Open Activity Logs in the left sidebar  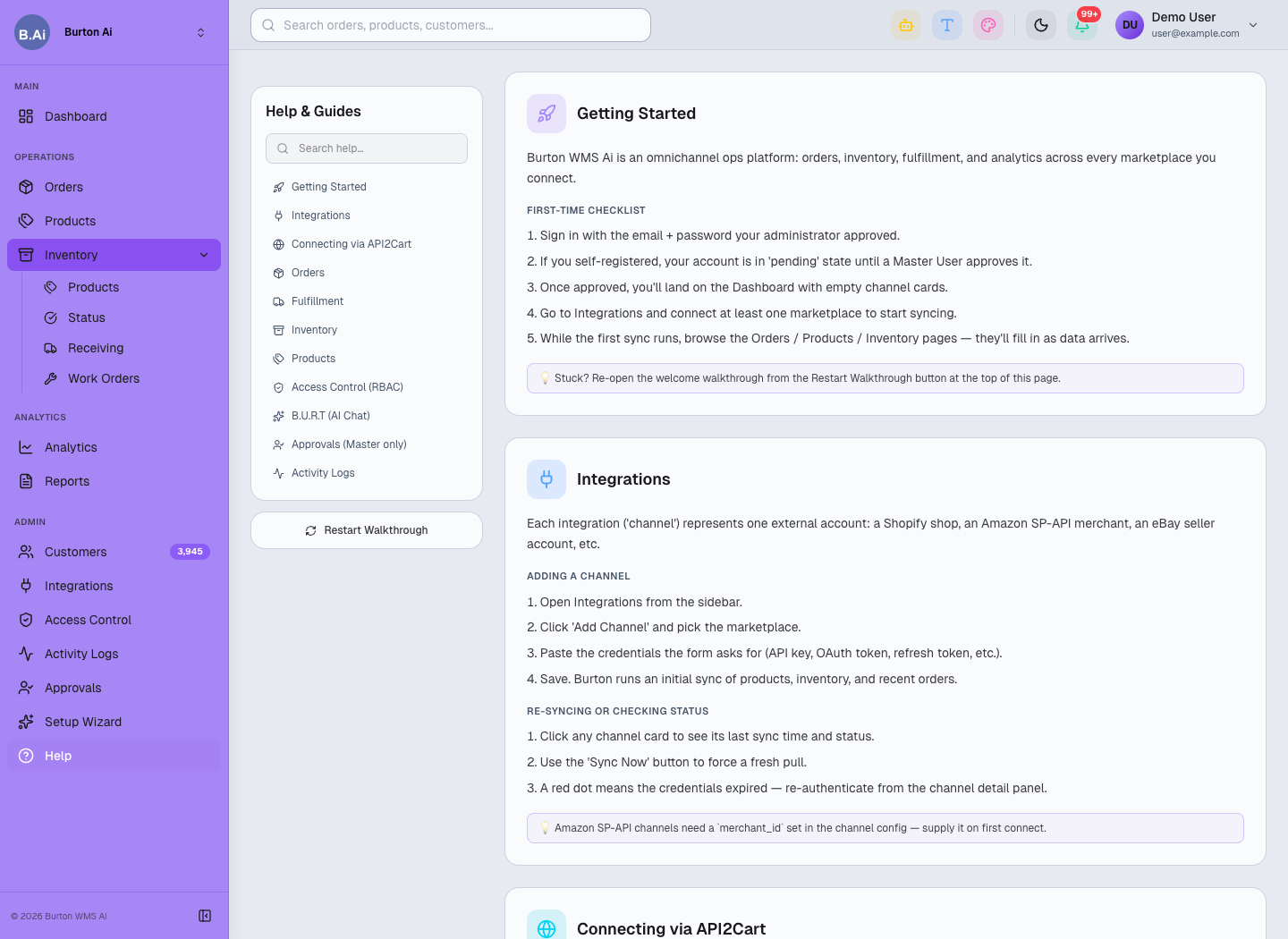(x=114, y=654)
